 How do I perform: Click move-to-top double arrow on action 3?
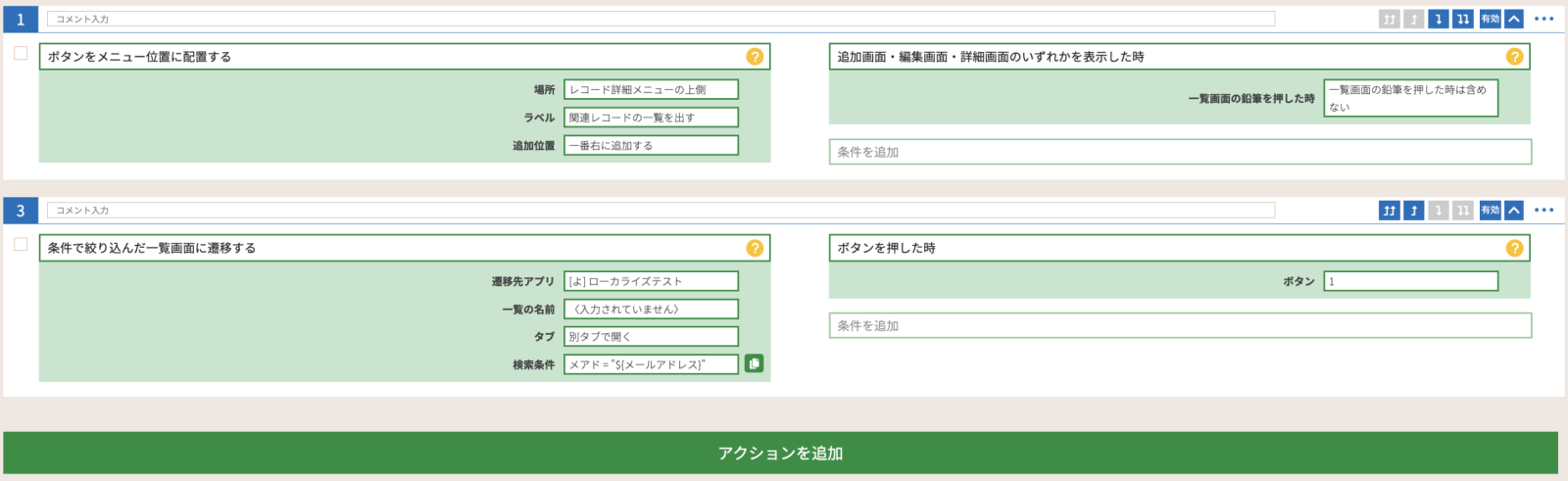click(x=1389, y=210)
